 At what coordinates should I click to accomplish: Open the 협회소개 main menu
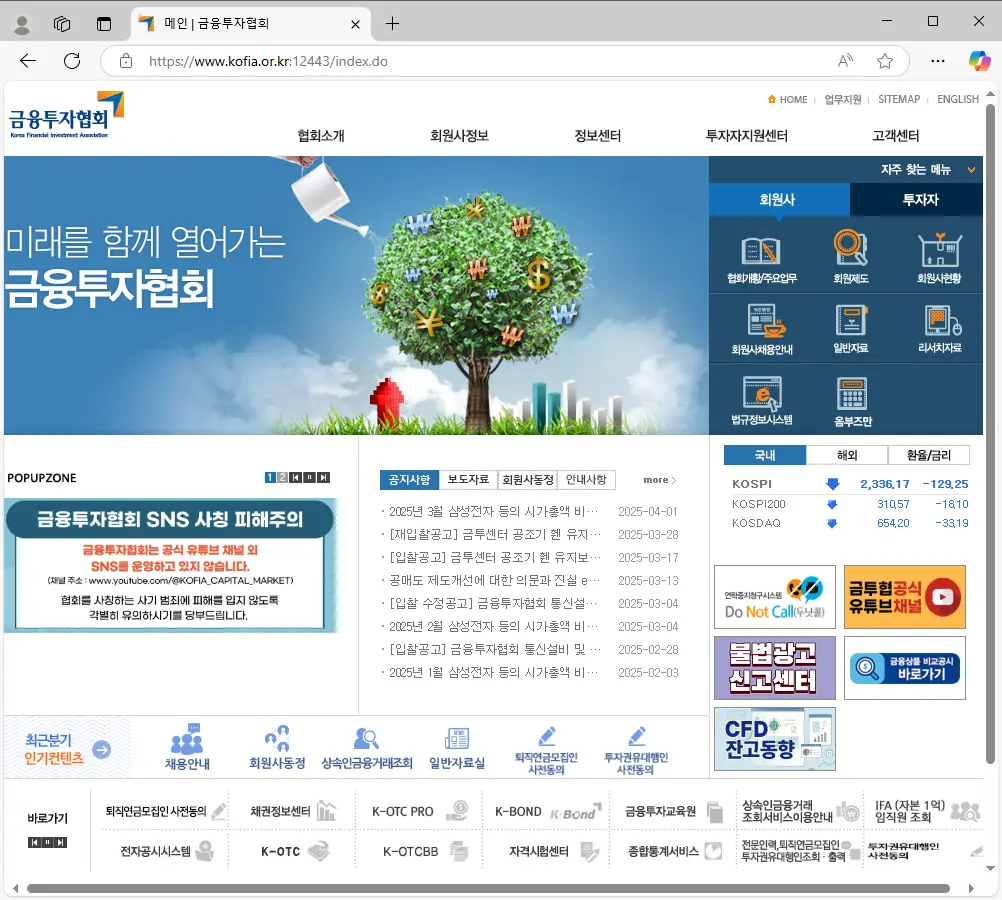(x=321, y=136)
